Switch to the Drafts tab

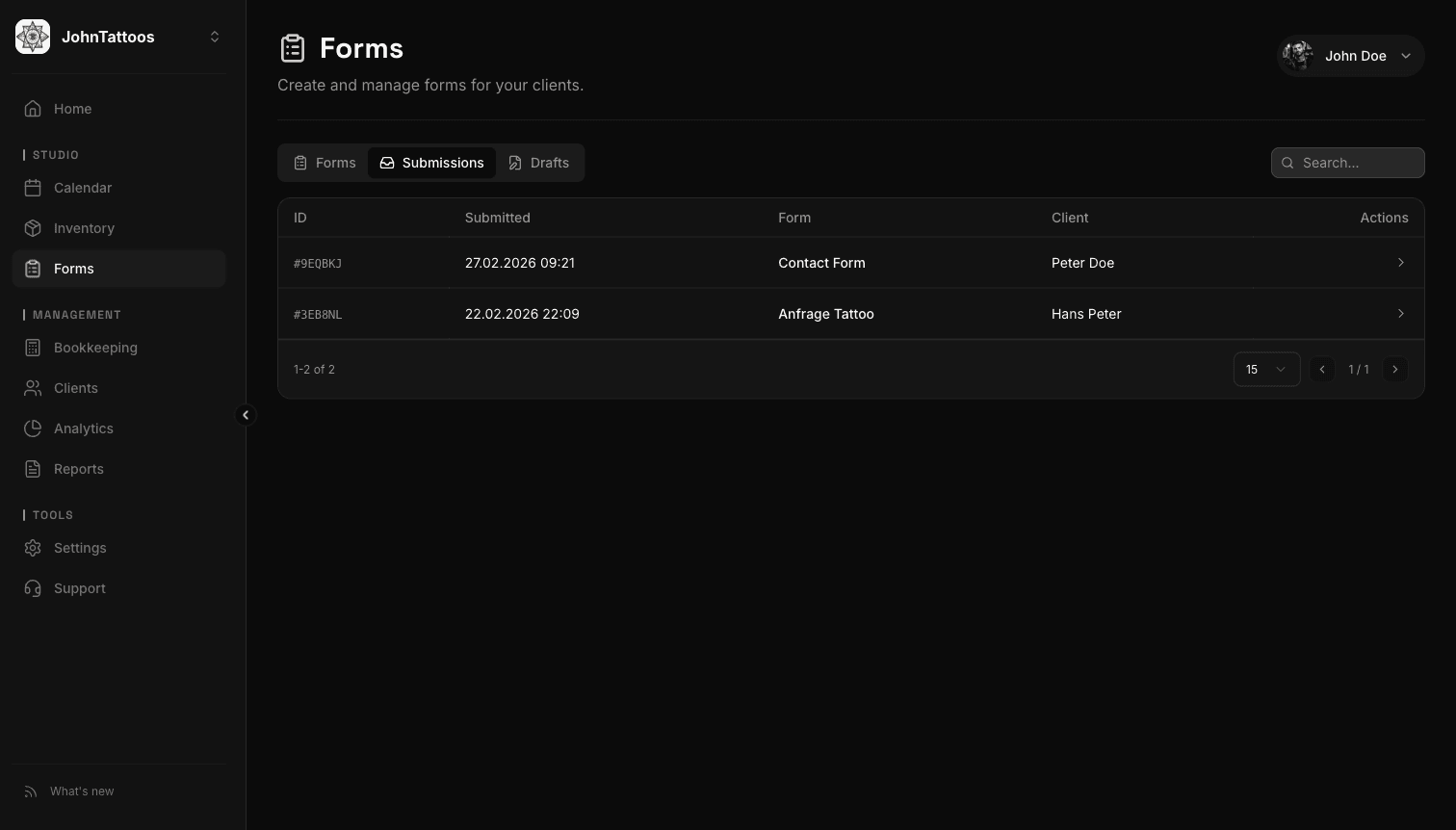point(538,163)
